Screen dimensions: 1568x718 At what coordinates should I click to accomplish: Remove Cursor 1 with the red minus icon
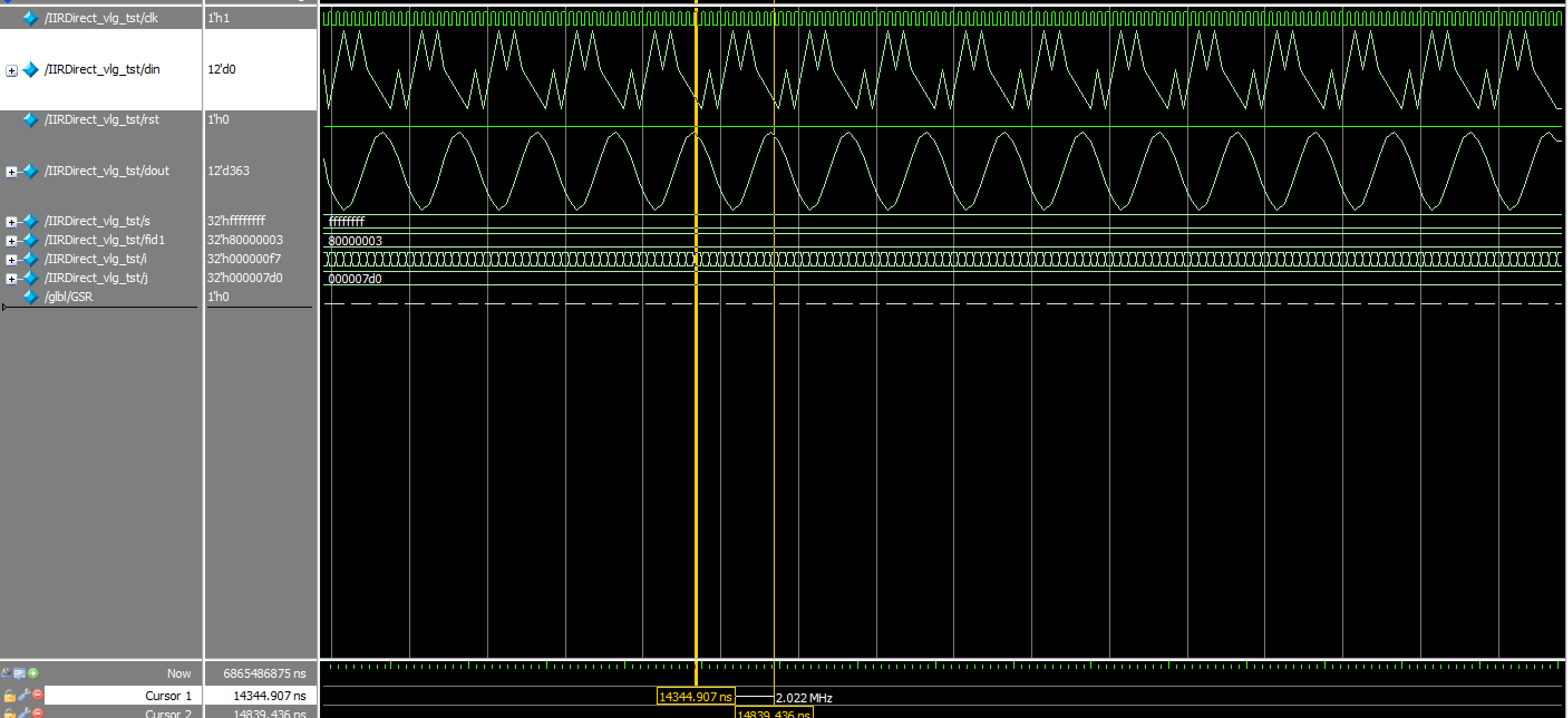38,695
